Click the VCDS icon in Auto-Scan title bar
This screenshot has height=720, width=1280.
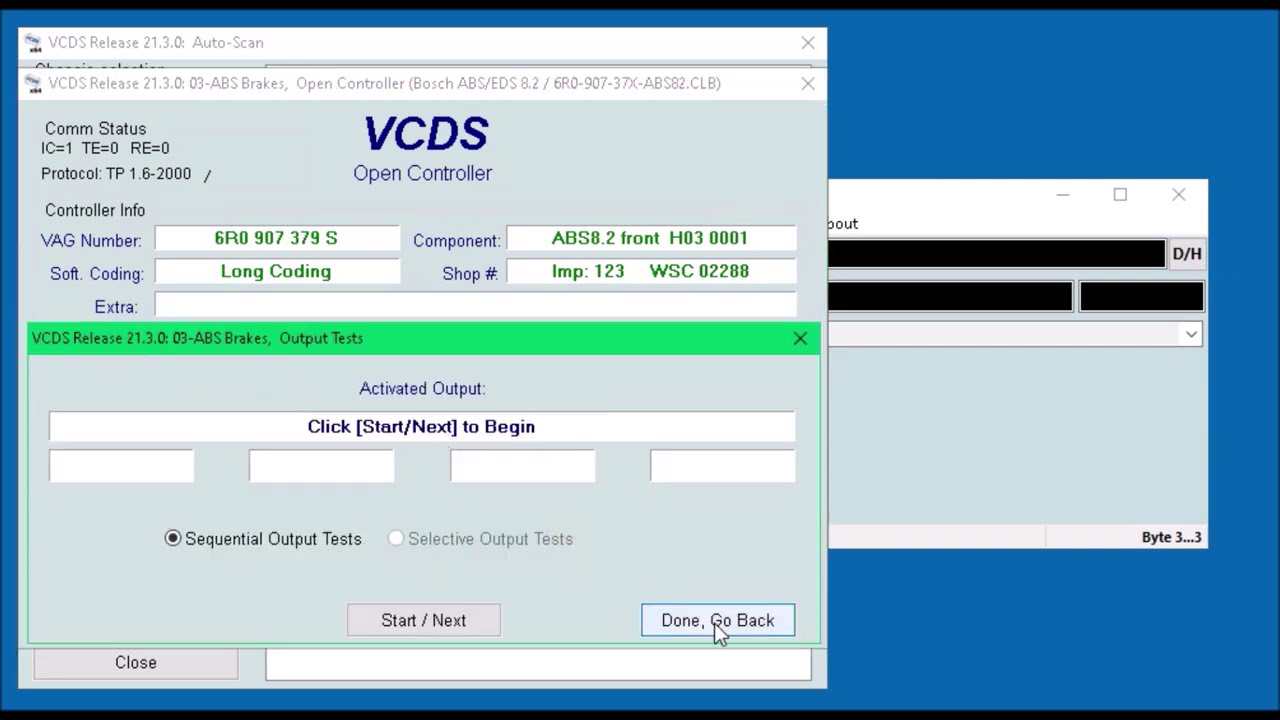coord(33,43)
